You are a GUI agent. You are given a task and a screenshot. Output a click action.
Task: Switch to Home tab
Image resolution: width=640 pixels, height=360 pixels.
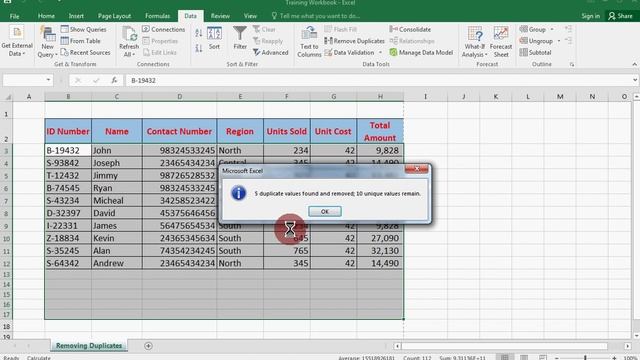(46, 16)
